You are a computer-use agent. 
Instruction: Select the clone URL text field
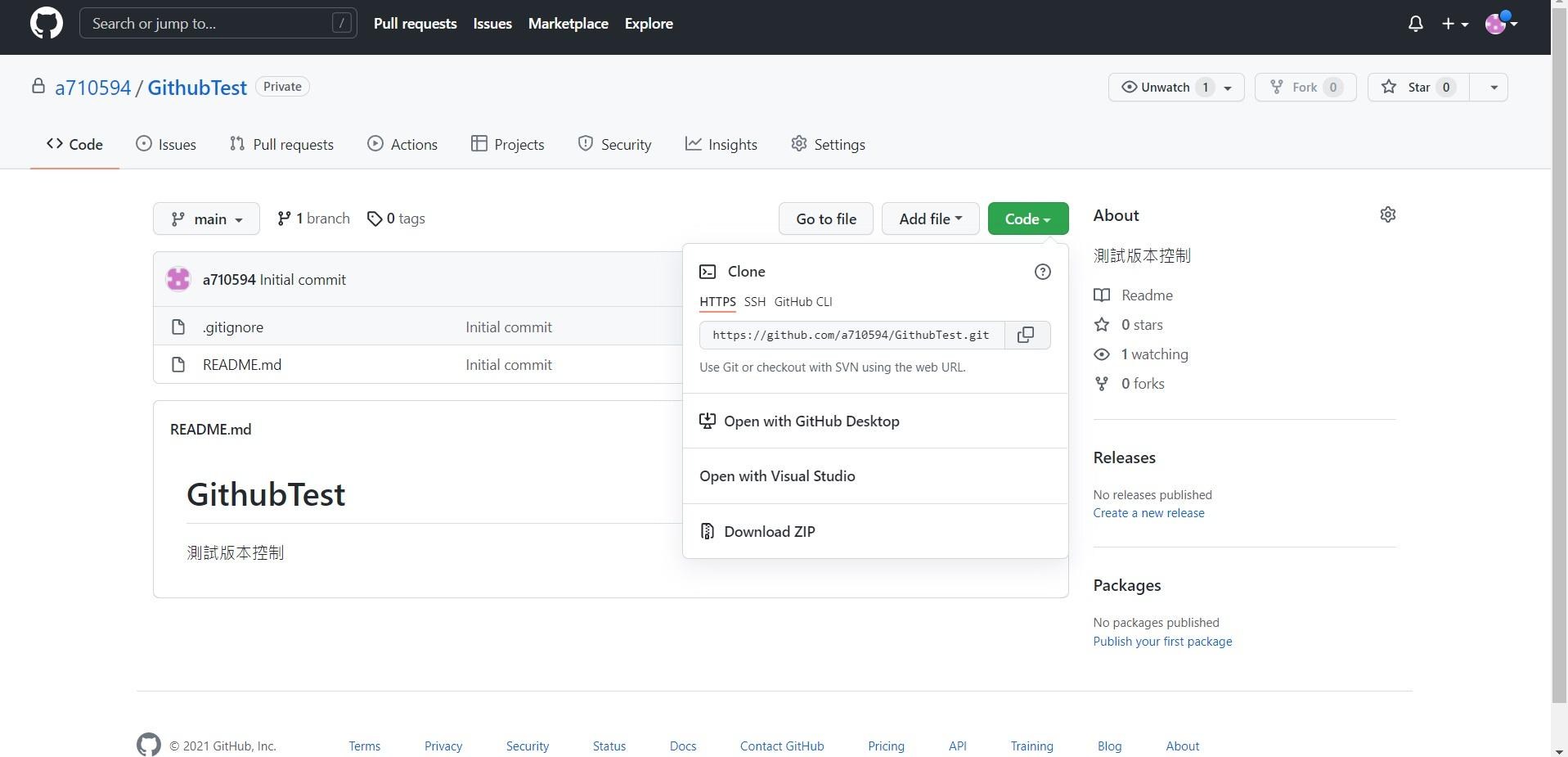pos(851,335)
